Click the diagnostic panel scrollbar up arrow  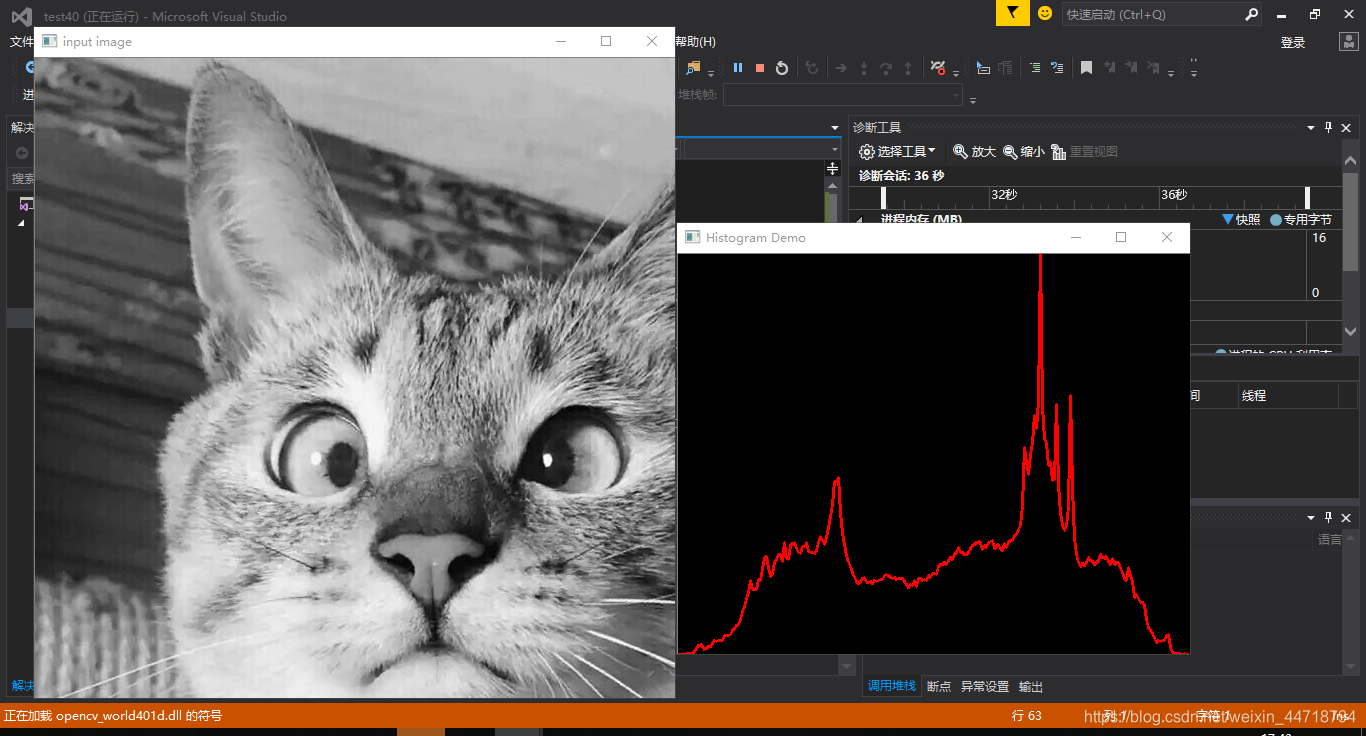pos(1350,160)
